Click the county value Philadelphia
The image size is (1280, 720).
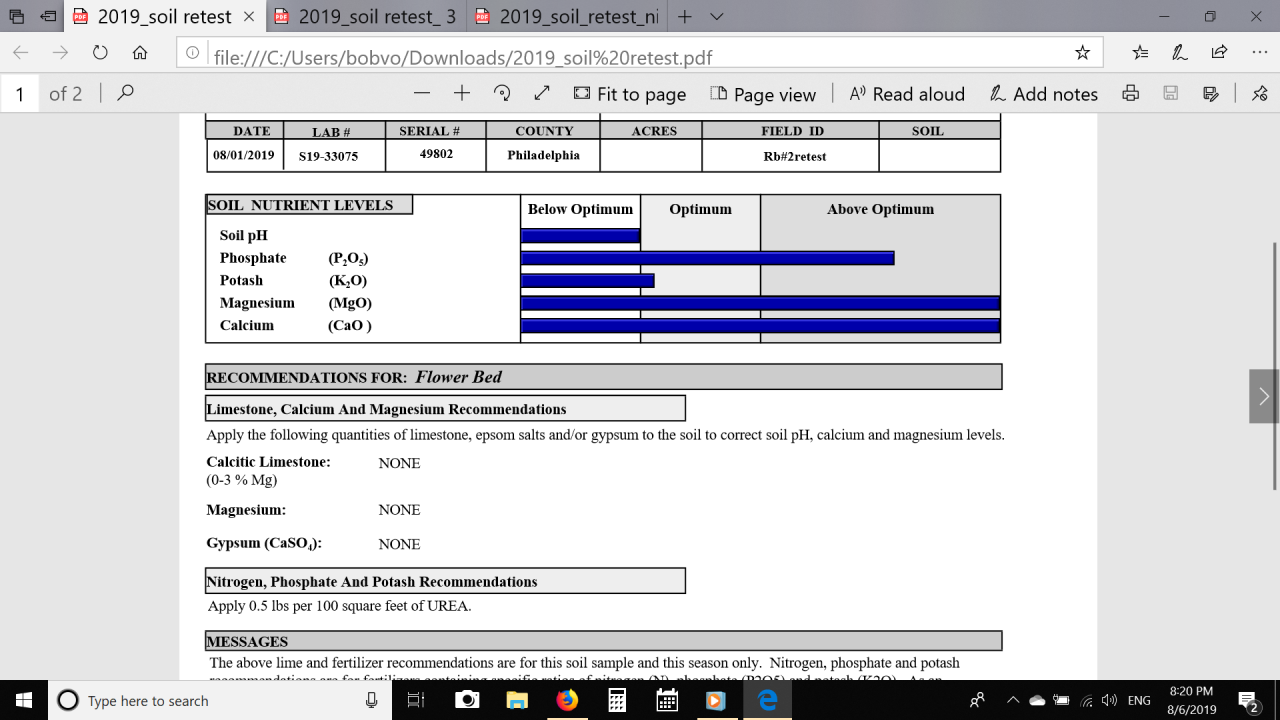pyautogui.click(x=544, y=155)
